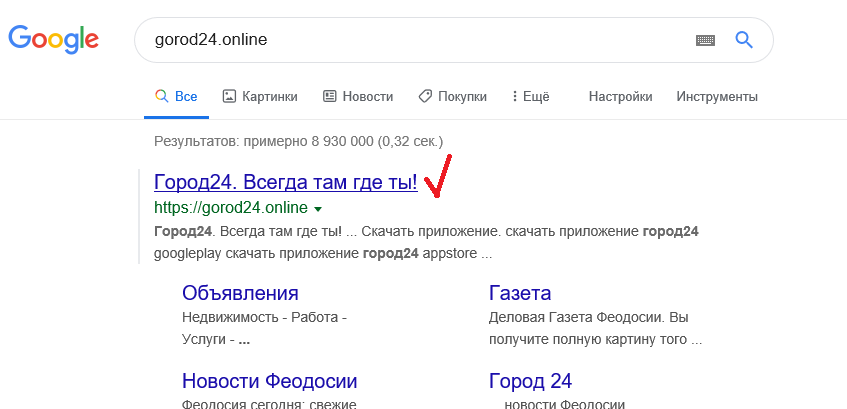
Task: Switch to the Покупки tab
Action: click(x=453, y=97)
